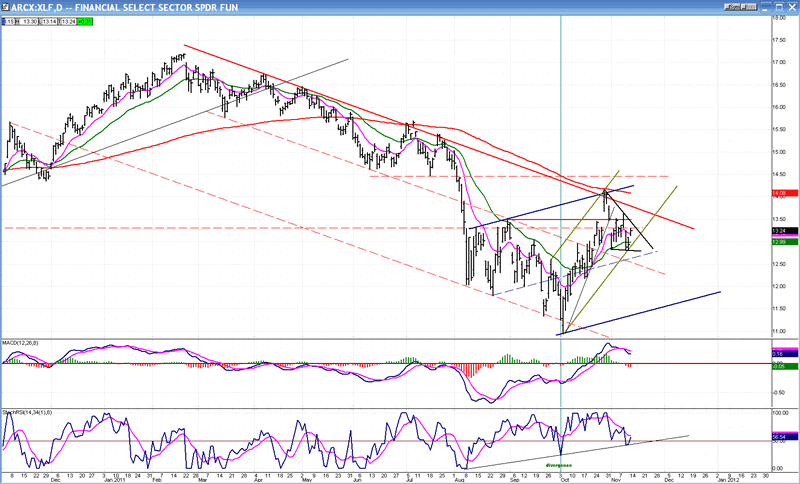The image size is (800, 484).
Task: Maximize the XLF chart window
Action: point(779,7)
